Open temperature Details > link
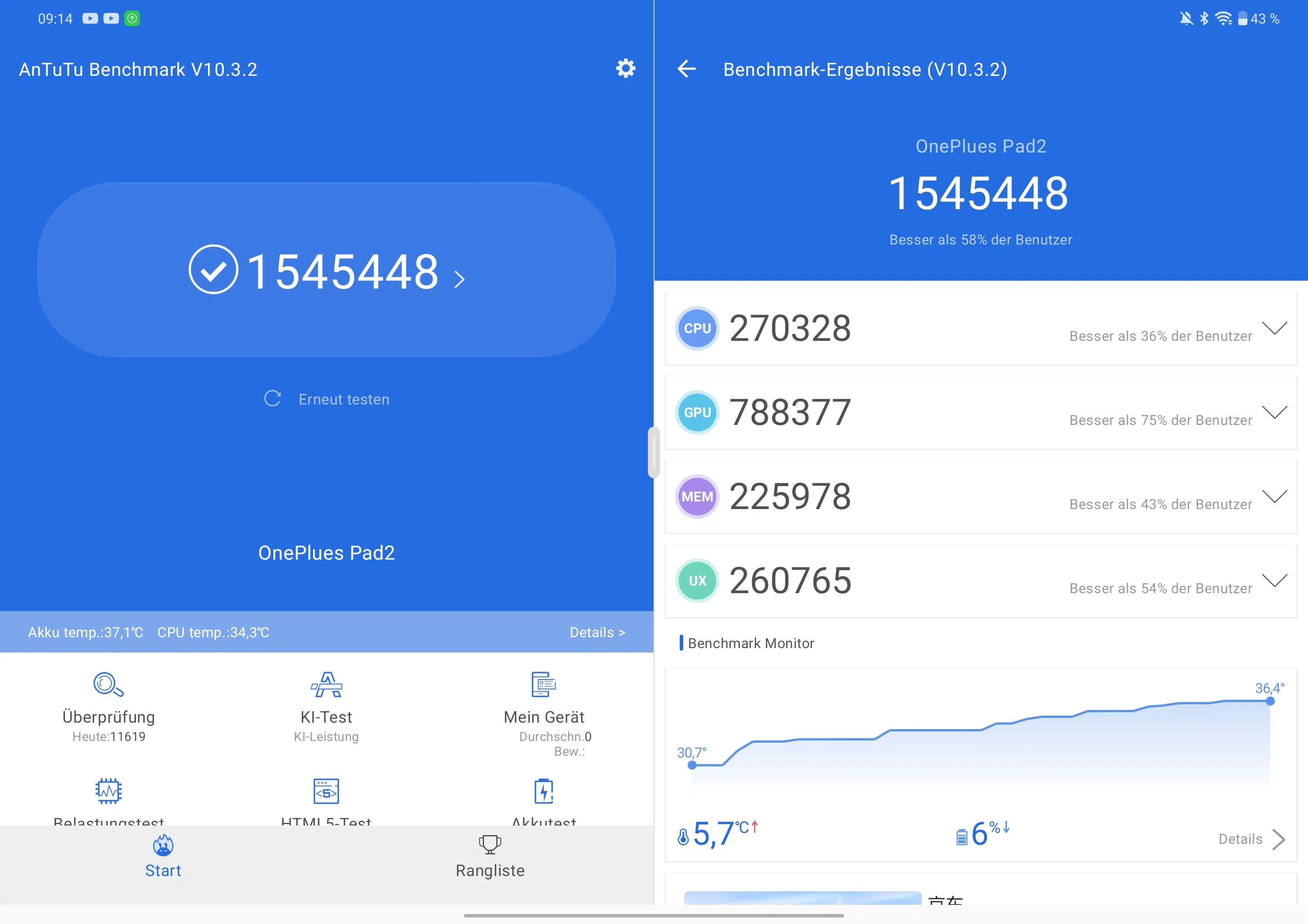The width and height of the screenshot is (1308, 924). click(x=598, y=632)
